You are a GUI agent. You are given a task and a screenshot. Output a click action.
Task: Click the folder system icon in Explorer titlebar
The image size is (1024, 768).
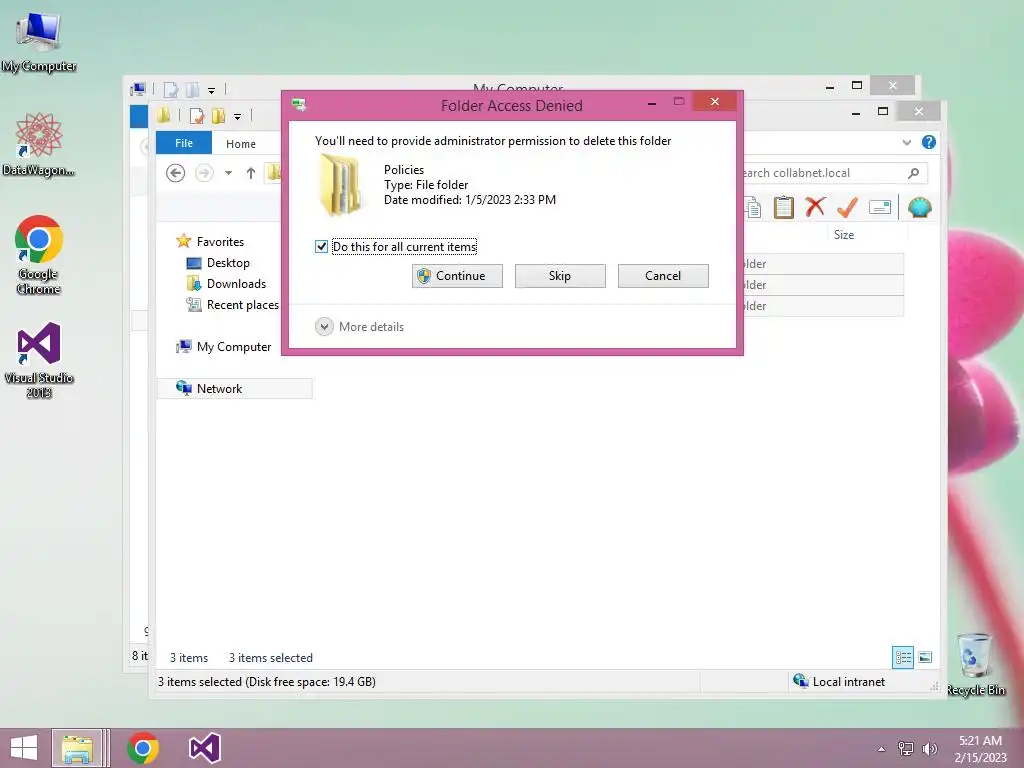point(163,116)
